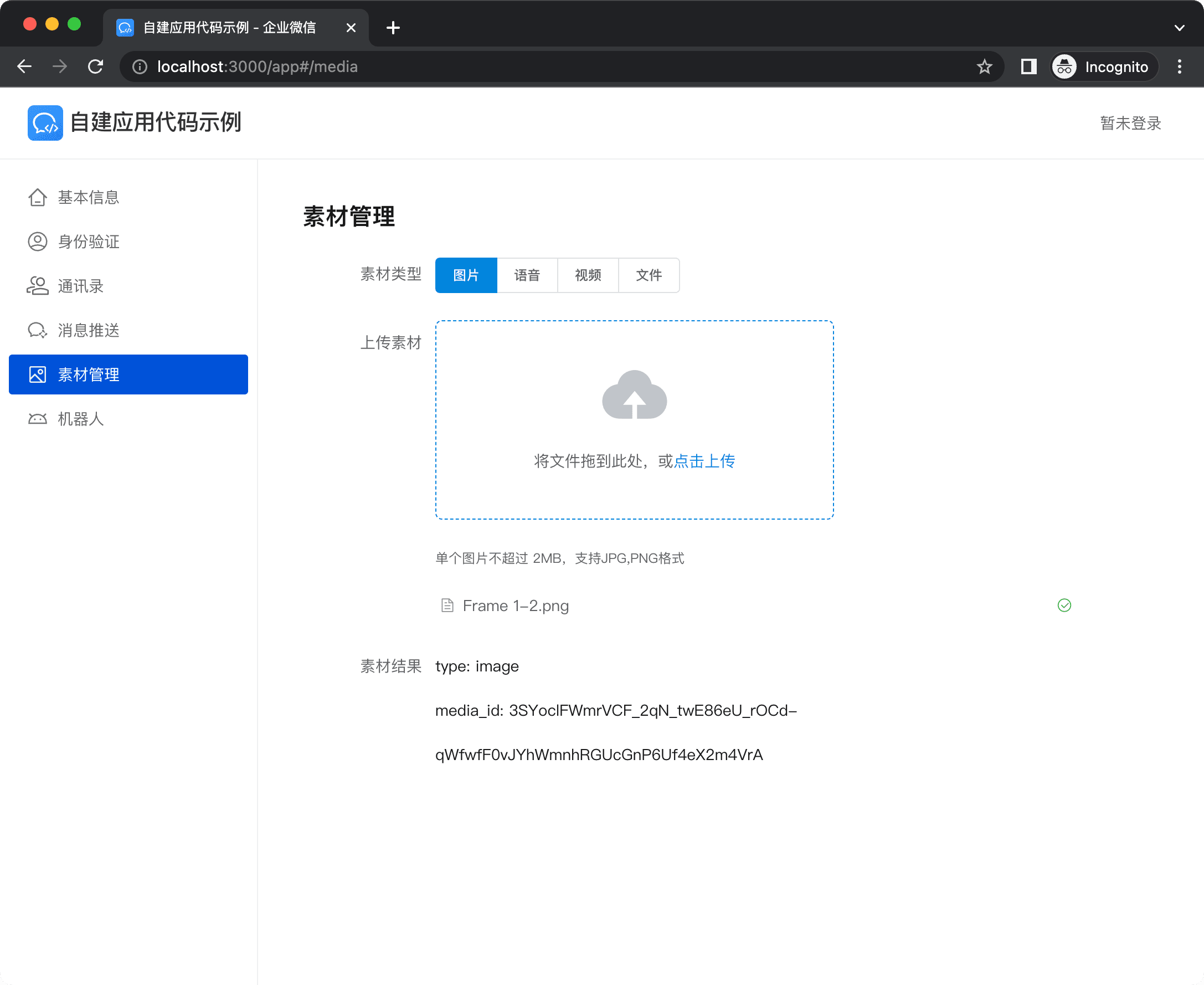Screen dimensions: 1204x985
Task: Select 语音 material type
Action: pyautogui.click(x=527, y=276)
